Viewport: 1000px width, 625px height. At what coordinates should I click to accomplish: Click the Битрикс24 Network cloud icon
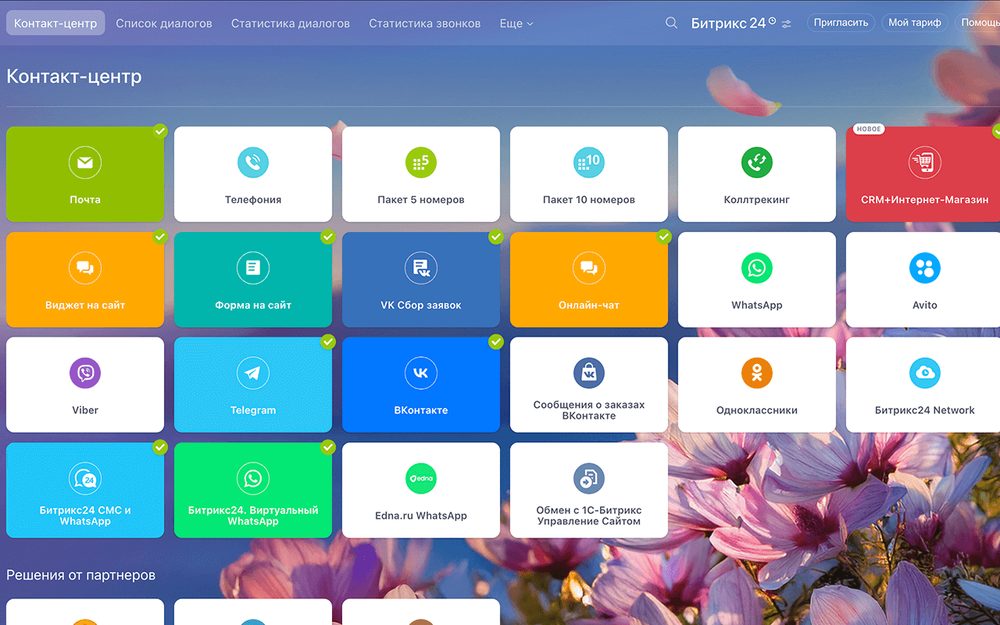[924, 372]
